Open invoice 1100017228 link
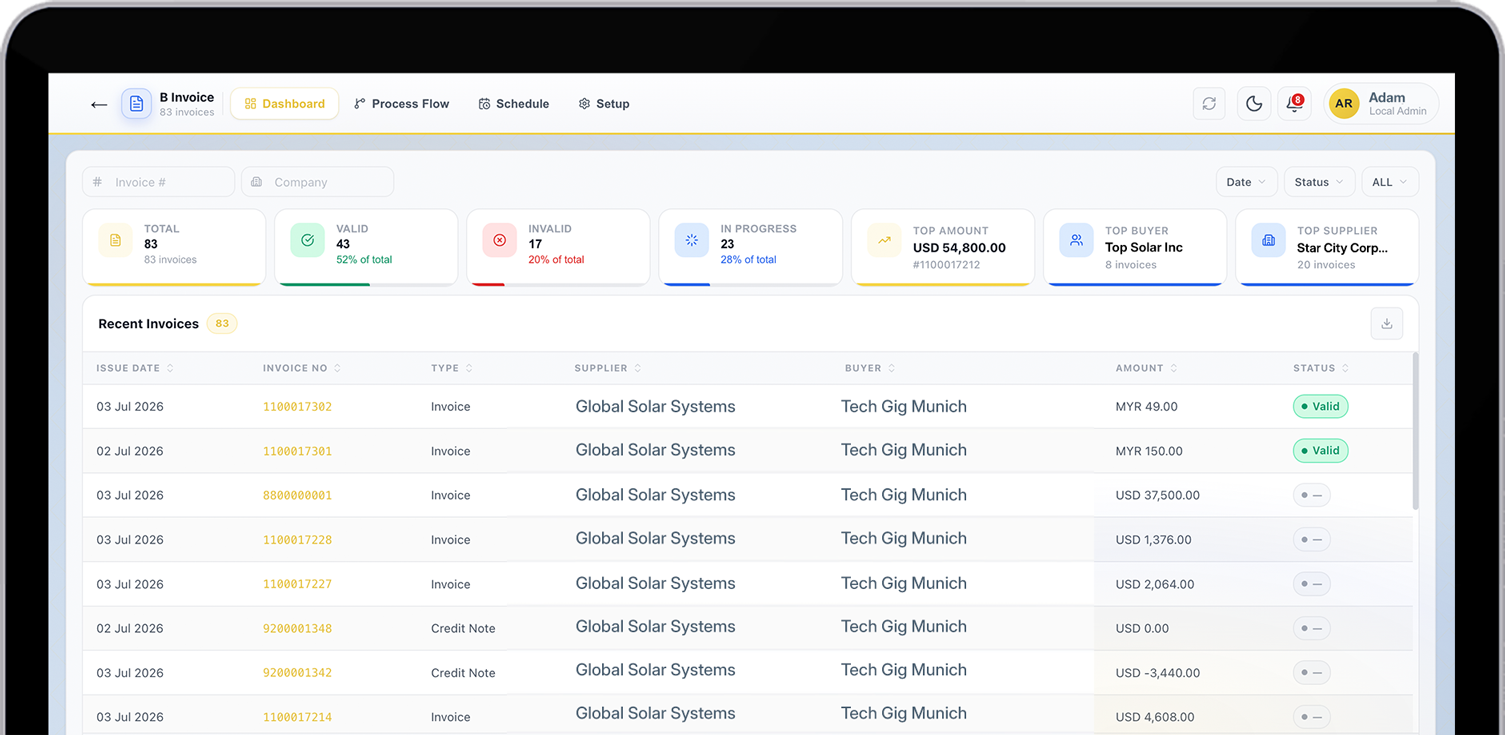The width and height of the screenshot is (1505, 735). pos(297,540)
